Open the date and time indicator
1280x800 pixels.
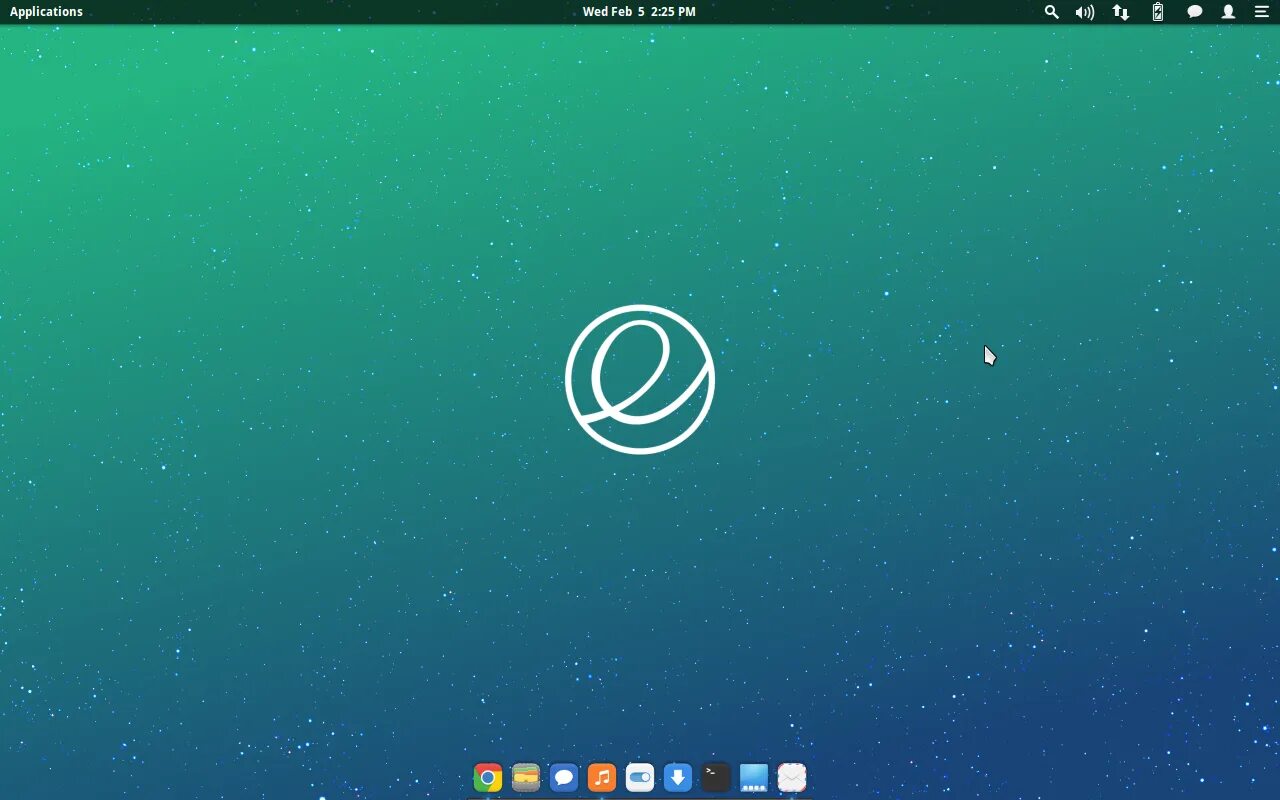coord(639,12)
